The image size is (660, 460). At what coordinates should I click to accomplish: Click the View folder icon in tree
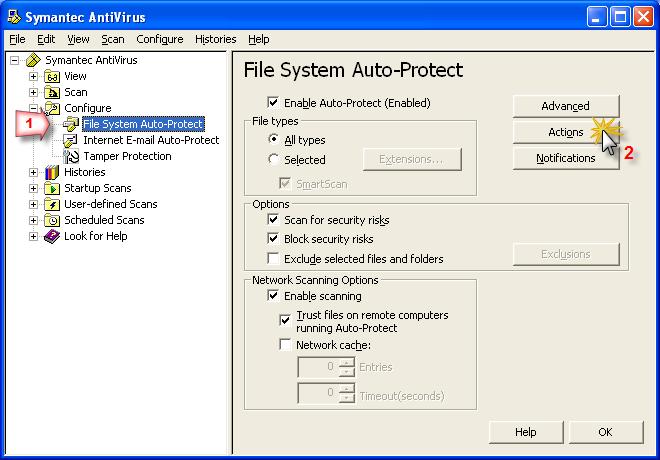pos(52,77)
